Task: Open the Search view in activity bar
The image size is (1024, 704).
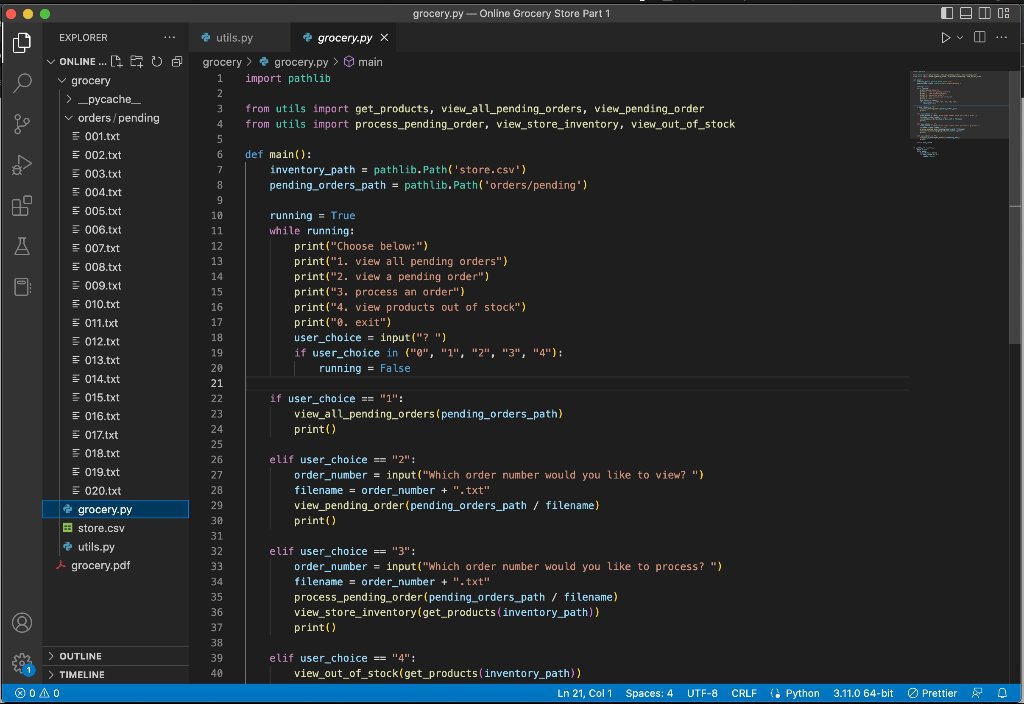Action: click(x=21, y=83)
